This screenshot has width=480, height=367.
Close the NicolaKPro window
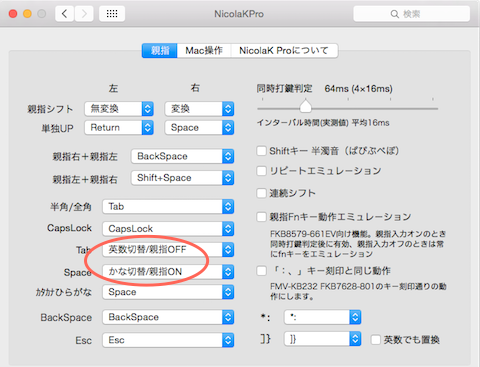click(x=13, y=14)
